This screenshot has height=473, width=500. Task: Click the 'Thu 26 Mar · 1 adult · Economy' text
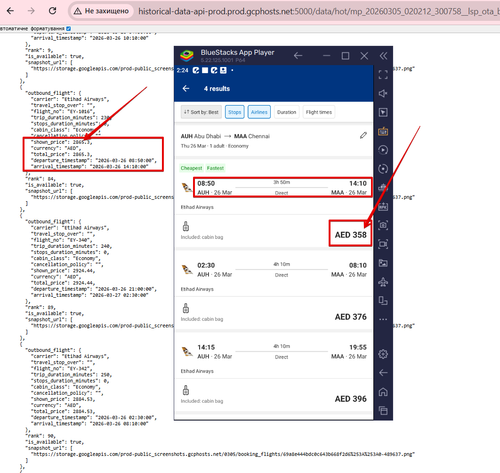(215, 146)
